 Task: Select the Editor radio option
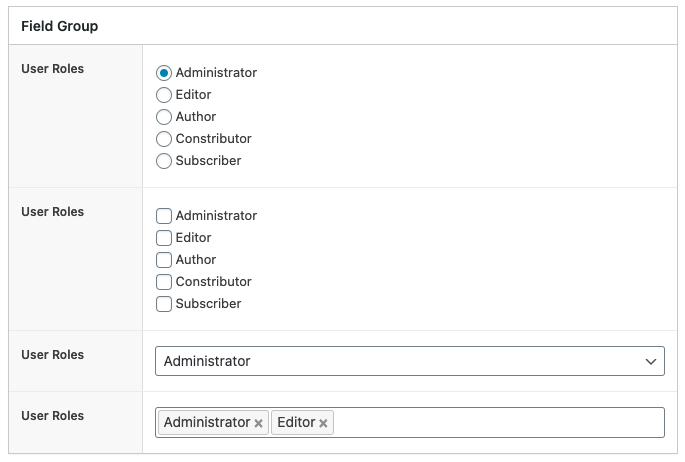[164, 95]
